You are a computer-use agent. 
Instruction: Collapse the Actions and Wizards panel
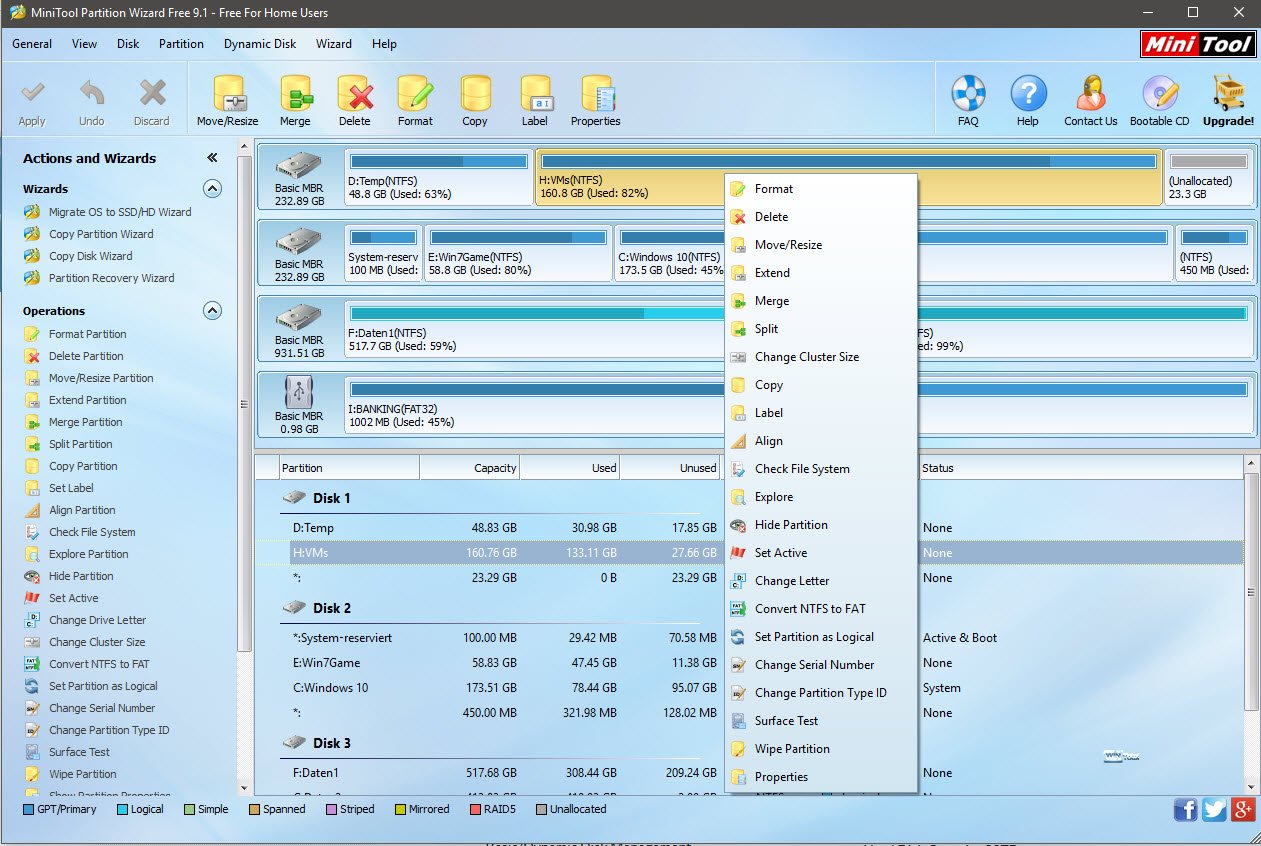pos(212,158)
